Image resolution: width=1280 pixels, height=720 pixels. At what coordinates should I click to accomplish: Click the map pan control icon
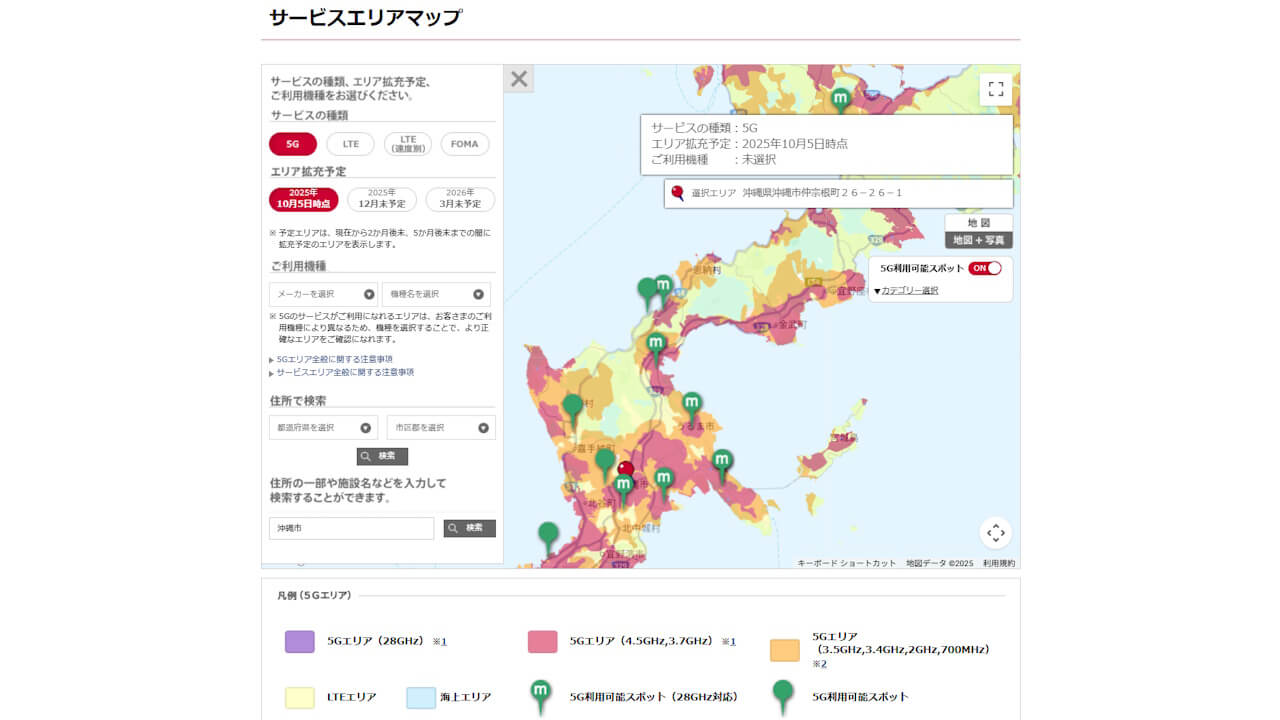point(995,533)
